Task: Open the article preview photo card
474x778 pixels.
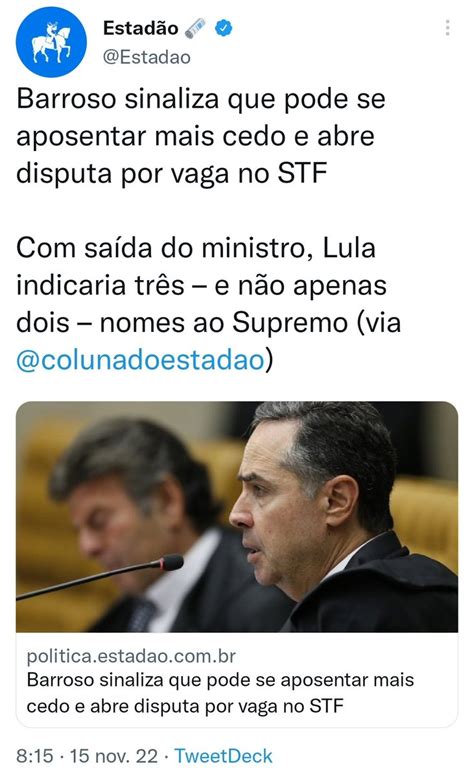Action: click(237, 516)
